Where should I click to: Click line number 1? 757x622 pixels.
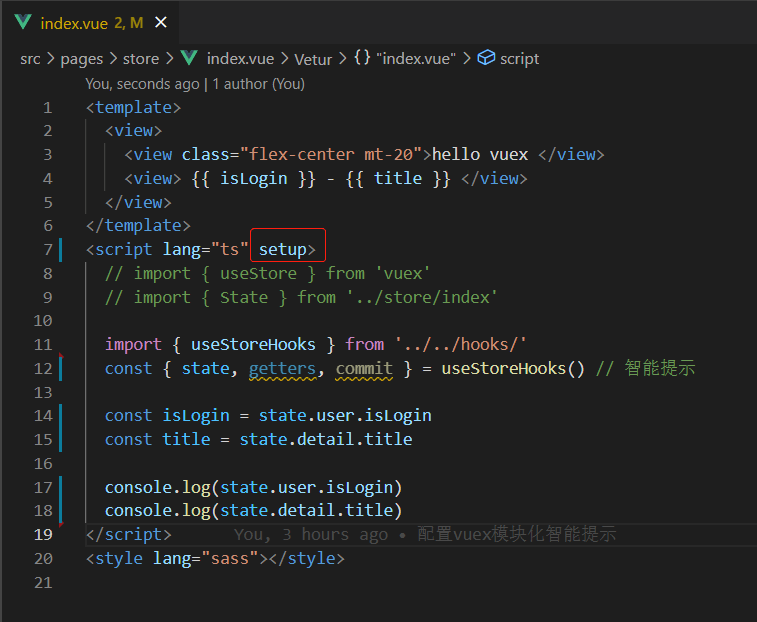[x=47, y=108]
